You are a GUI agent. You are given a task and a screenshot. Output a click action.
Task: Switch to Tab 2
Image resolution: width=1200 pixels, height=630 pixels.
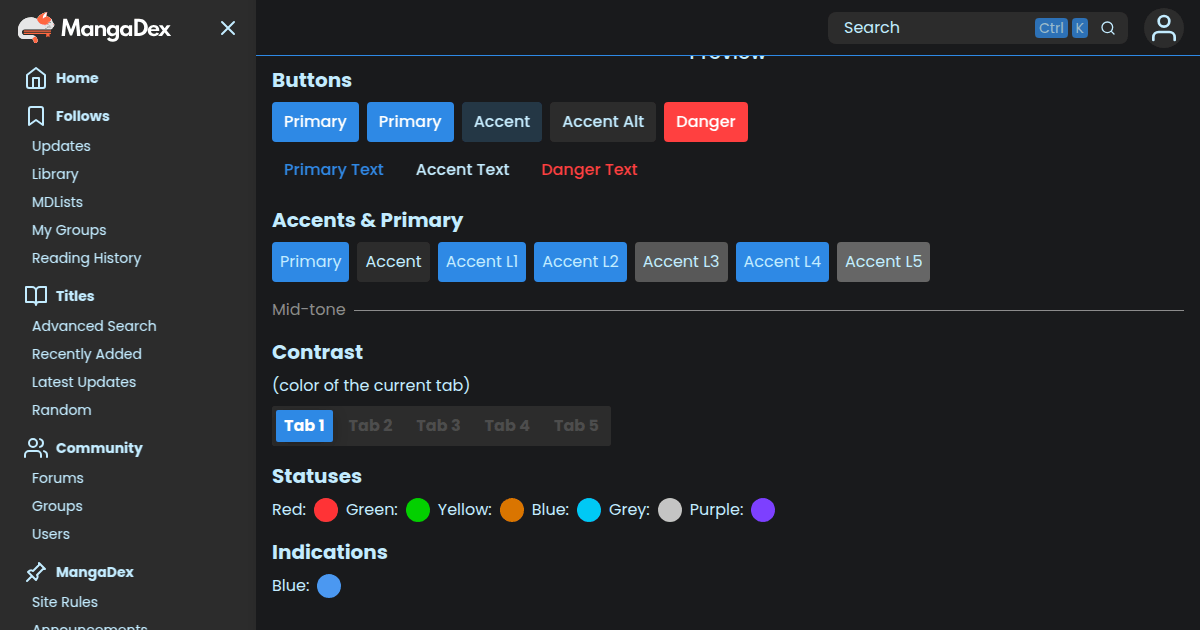[370, 426]
